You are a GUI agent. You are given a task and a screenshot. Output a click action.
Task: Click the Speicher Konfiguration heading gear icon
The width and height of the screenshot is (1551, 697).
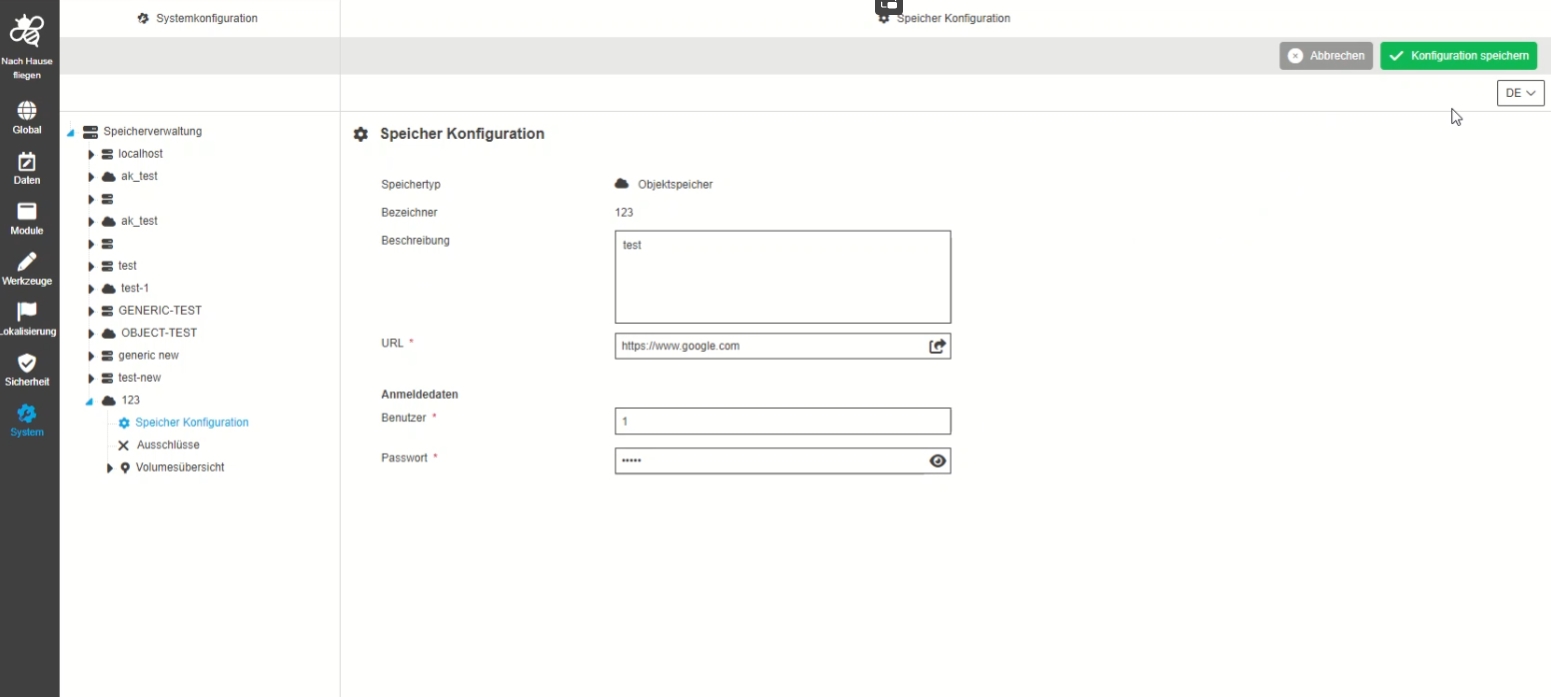pyautogui.click(x=361, y=134)
